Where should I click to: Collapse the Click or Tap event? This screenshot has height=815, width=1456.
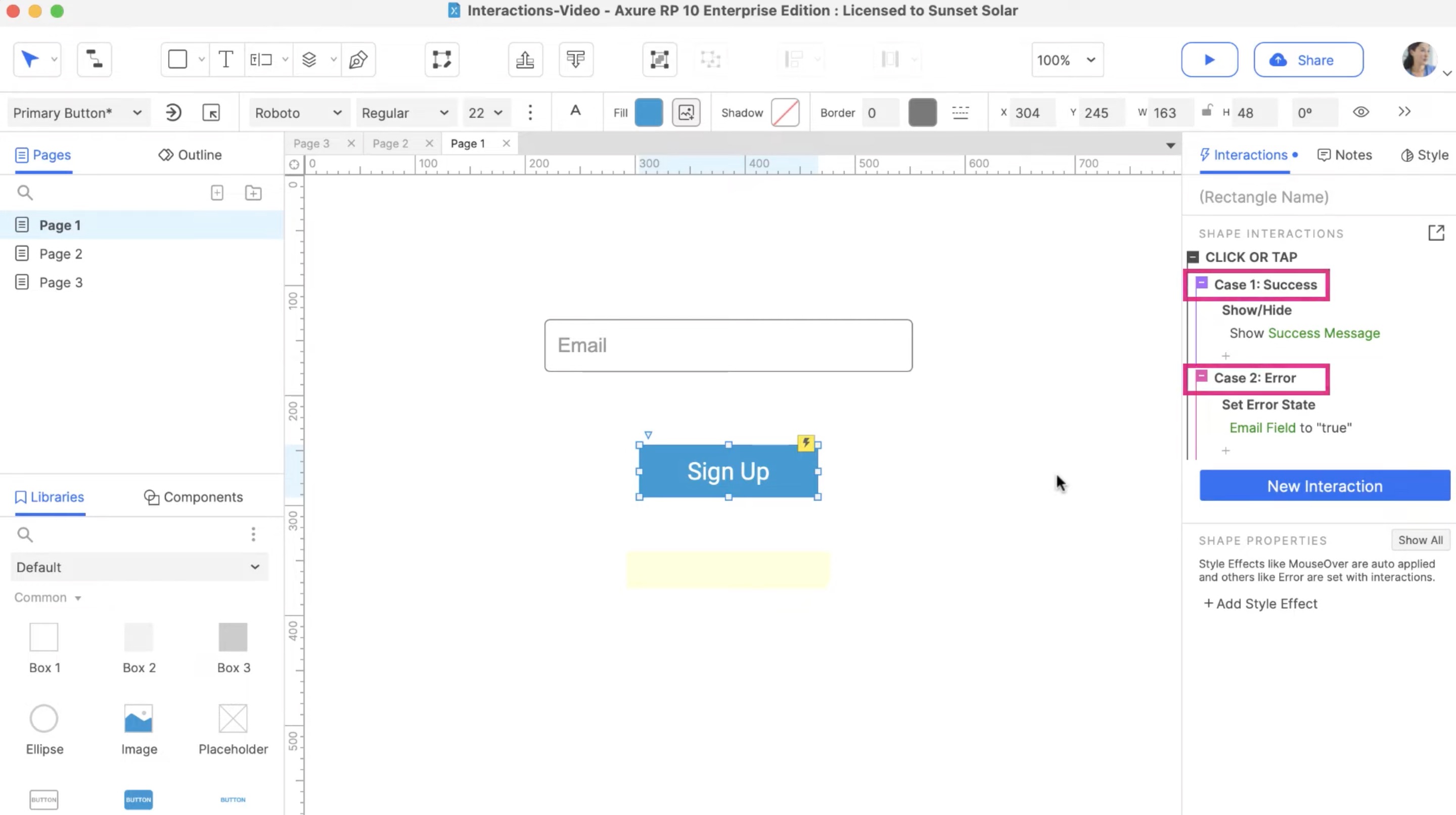point(1193,257)
